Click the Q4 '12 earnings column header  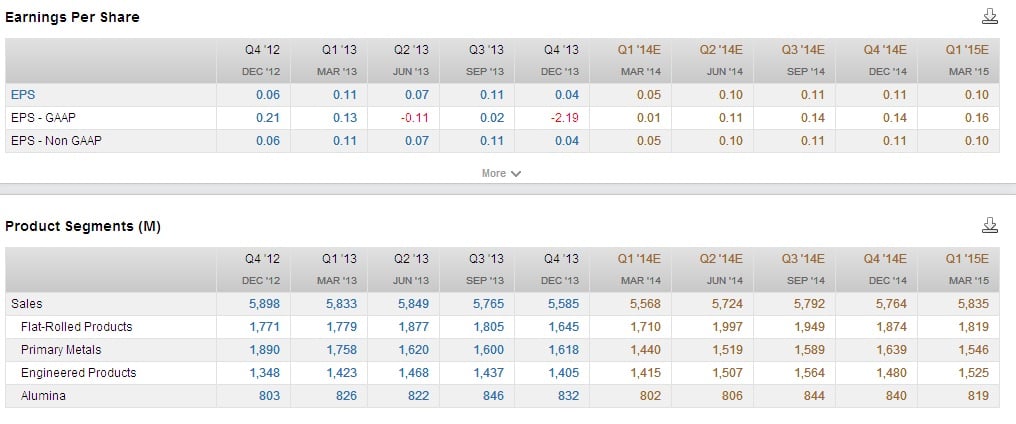(262, 49)
